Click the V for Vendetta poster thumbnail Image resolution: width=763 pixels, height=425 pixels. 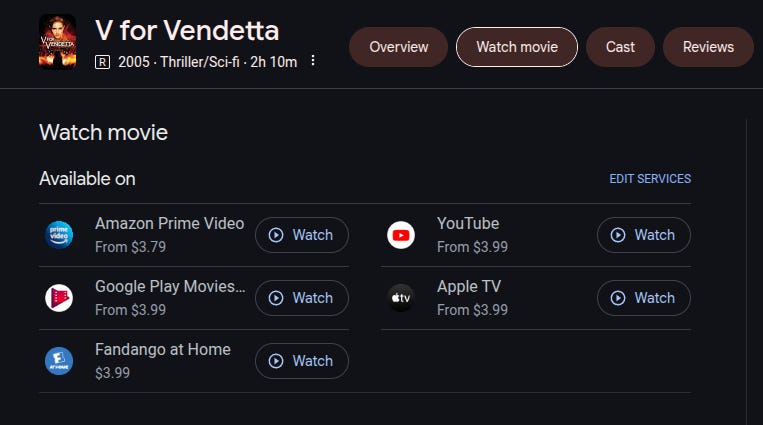pyautogui.click(x=57, y=42)
